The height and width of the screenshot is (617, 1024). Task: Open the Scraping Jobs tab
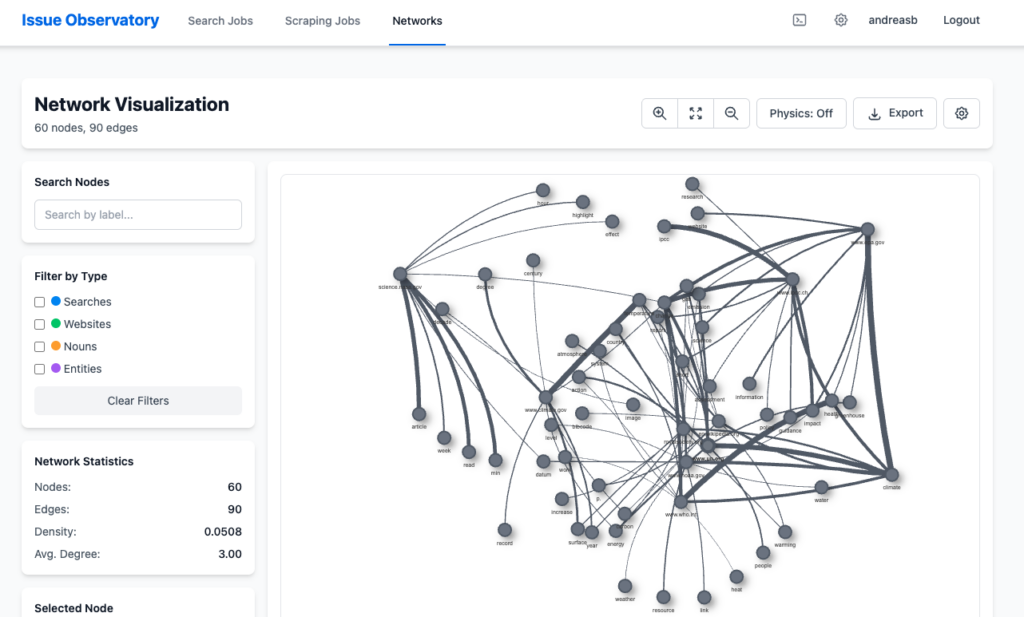point(322,21)
